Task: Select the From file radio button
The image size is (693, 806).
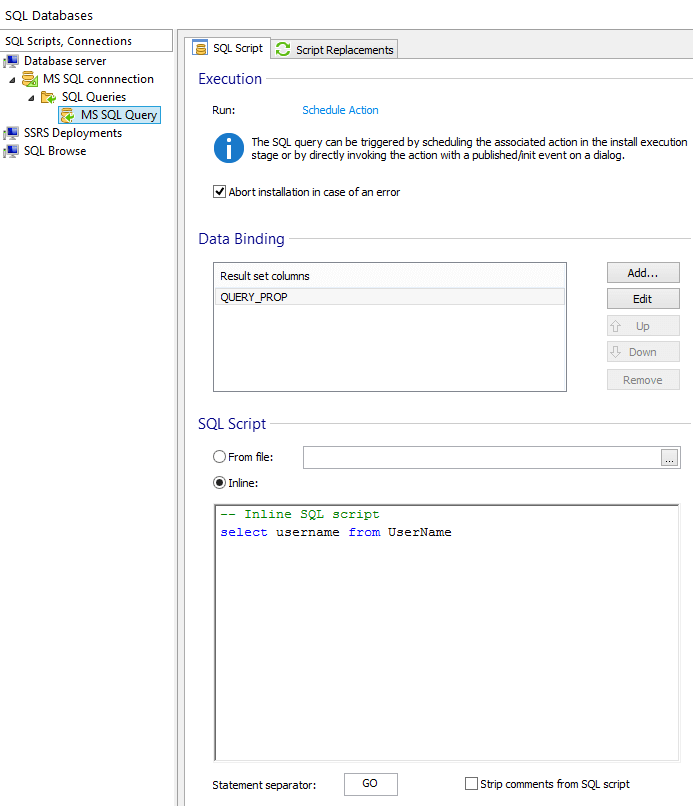Action: [220, 456]
